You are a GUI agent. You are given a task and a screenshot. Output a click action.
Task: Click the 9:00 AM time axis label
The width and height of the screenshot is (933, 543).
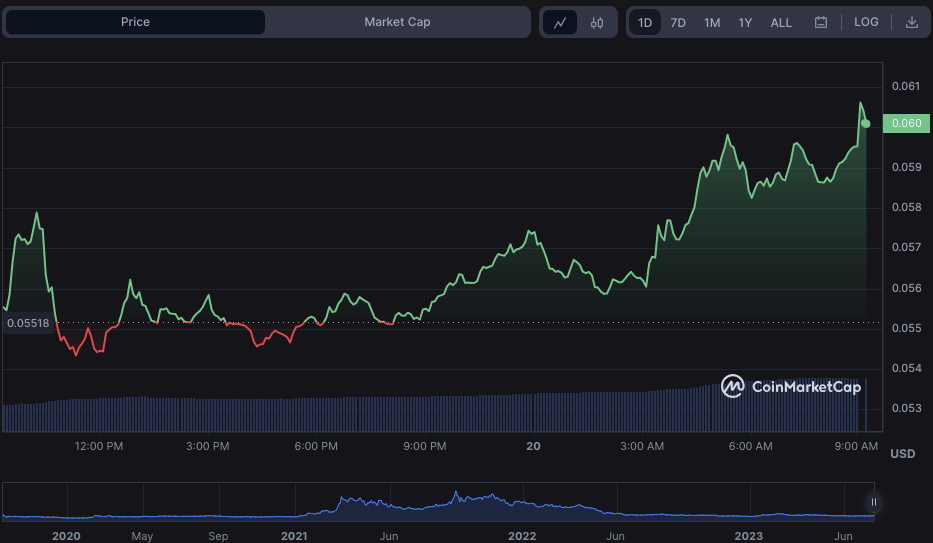pyautogui.click(x=856, y=446)
